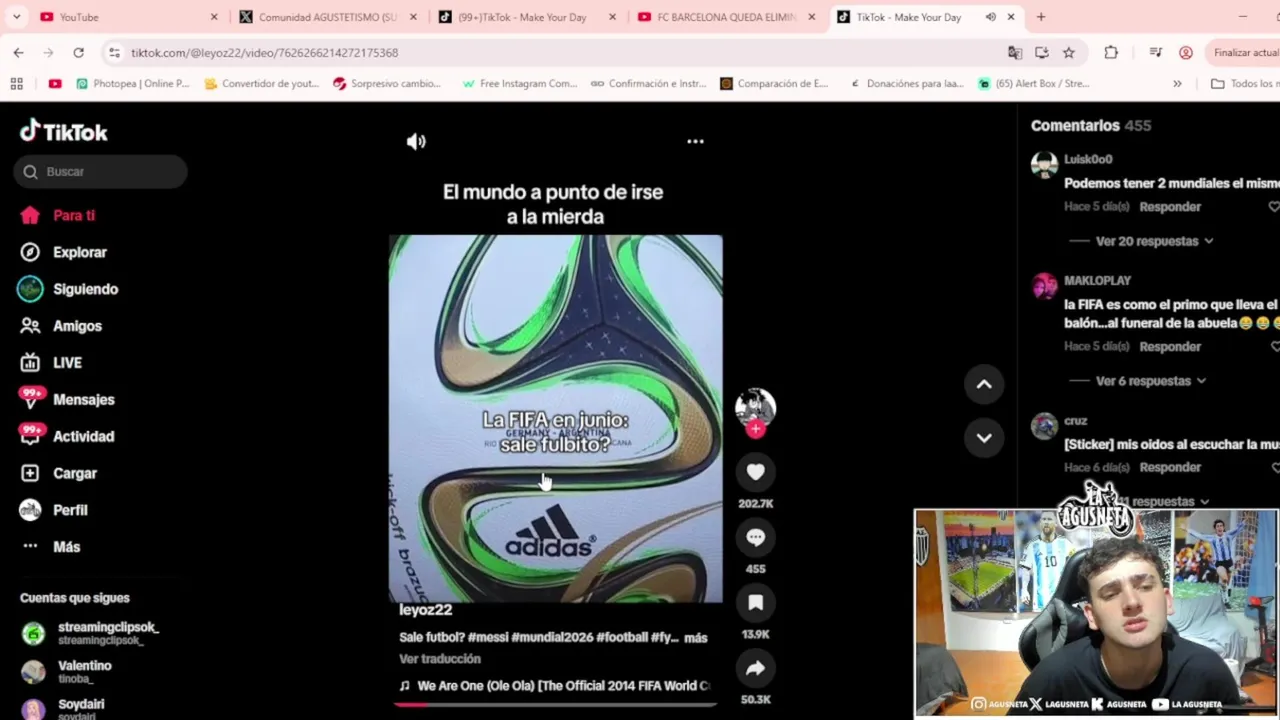
Task: Mute the TikTok video sound
Action: point(416,142)
